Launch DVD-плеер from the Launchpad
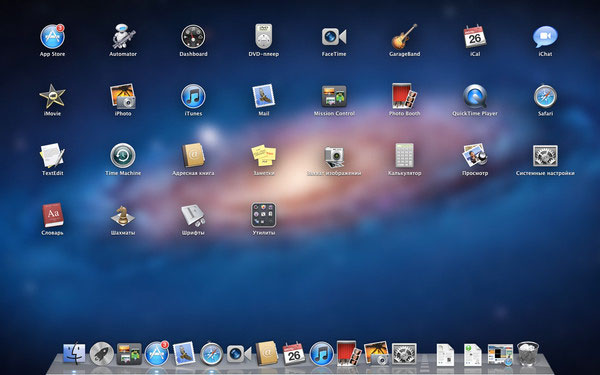Screen dimensions: 600x375 tap(264, 37)
